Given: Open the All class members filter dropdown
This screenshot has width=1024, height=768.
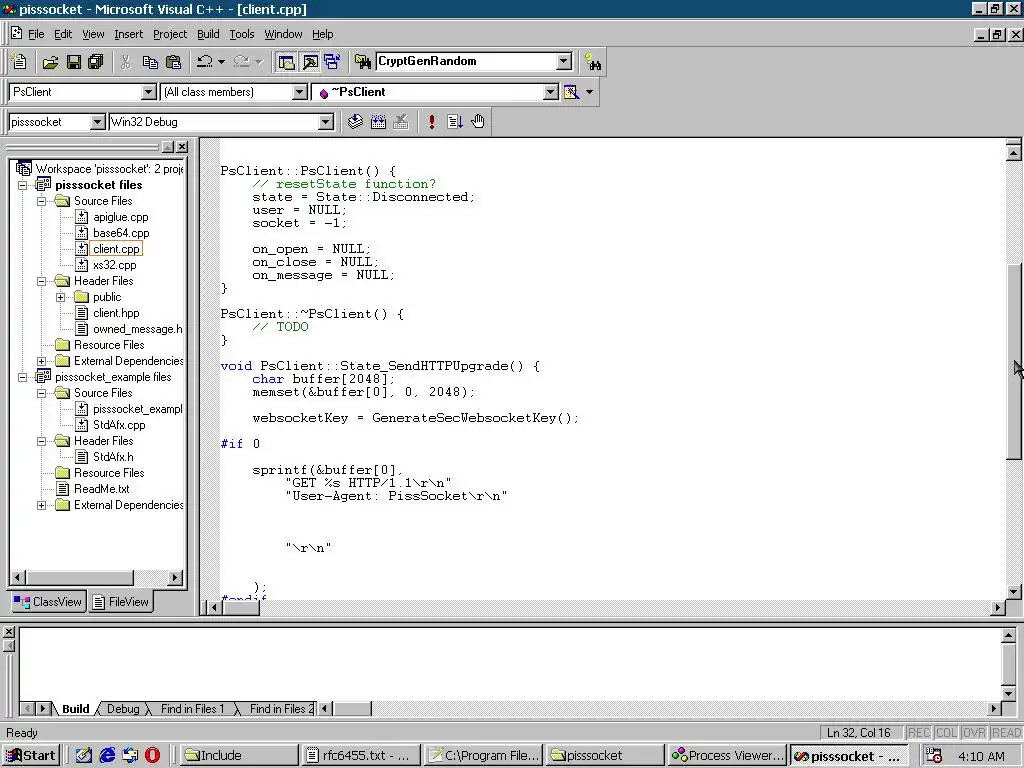Looking at the screenshot, I should tap(299, 92).
